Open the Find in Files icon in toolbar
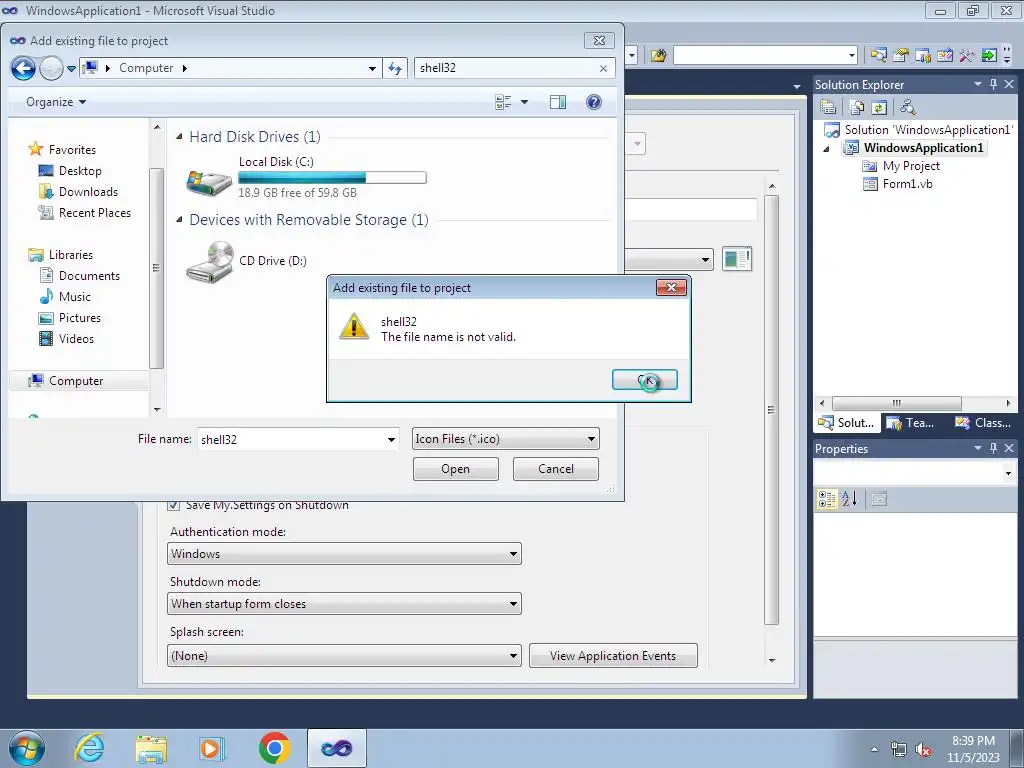The height and width of the screenshot is (768, 1024). (658, 56)
